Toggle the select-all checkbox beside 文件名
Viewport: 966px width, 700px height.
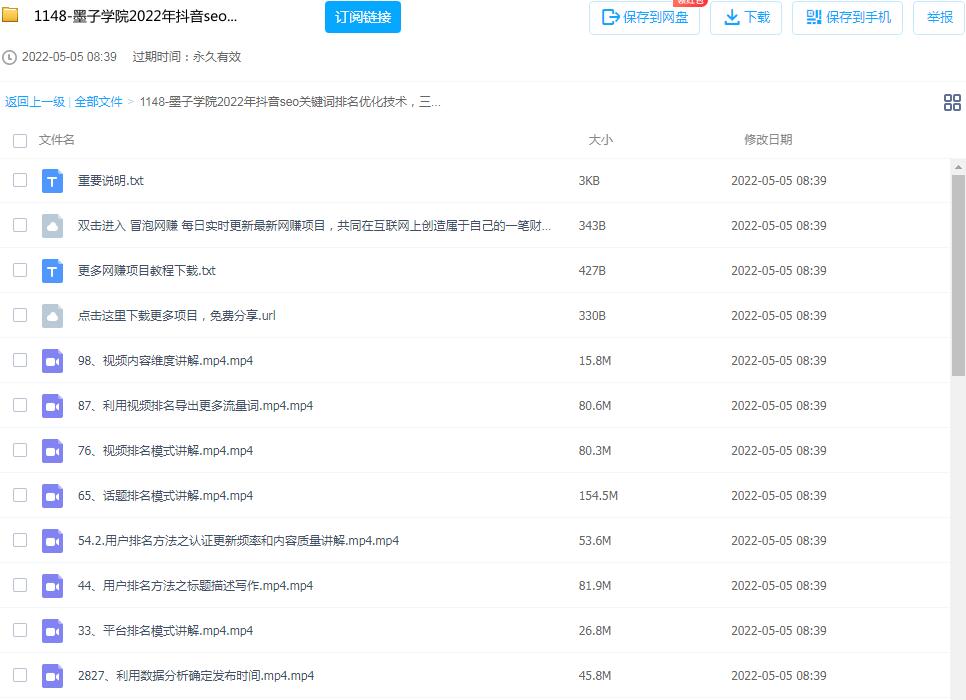20,140
